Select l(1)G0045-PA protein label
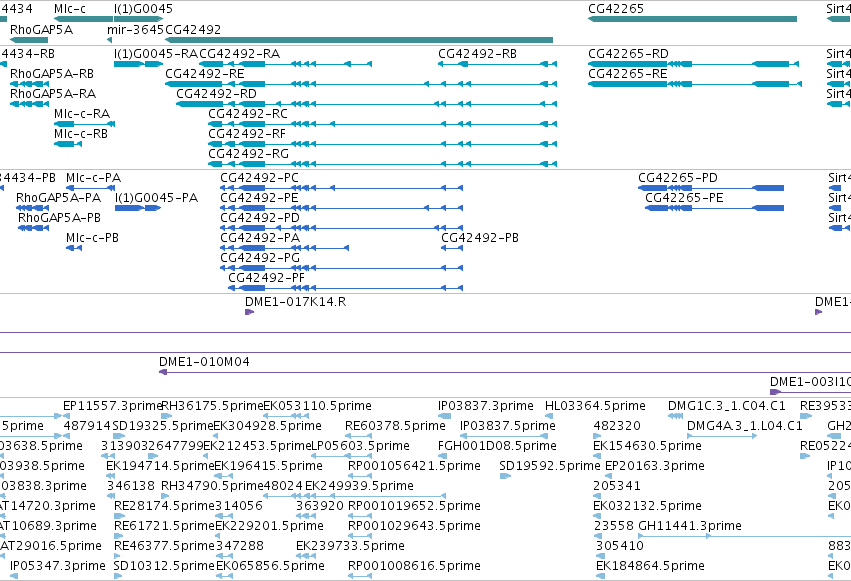Image resolution: width=851 pixels, height=581 pixels. tap(156, 197)
